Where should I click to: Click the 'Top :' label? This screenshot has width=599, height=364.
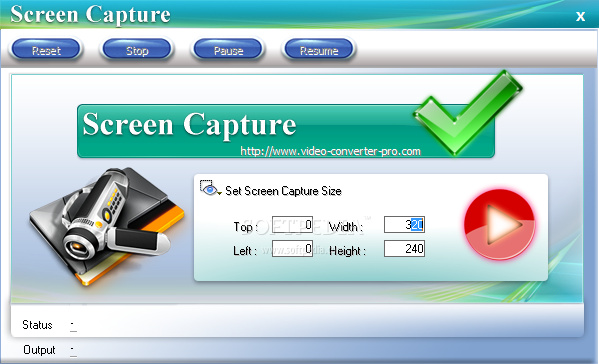(245, 227)
